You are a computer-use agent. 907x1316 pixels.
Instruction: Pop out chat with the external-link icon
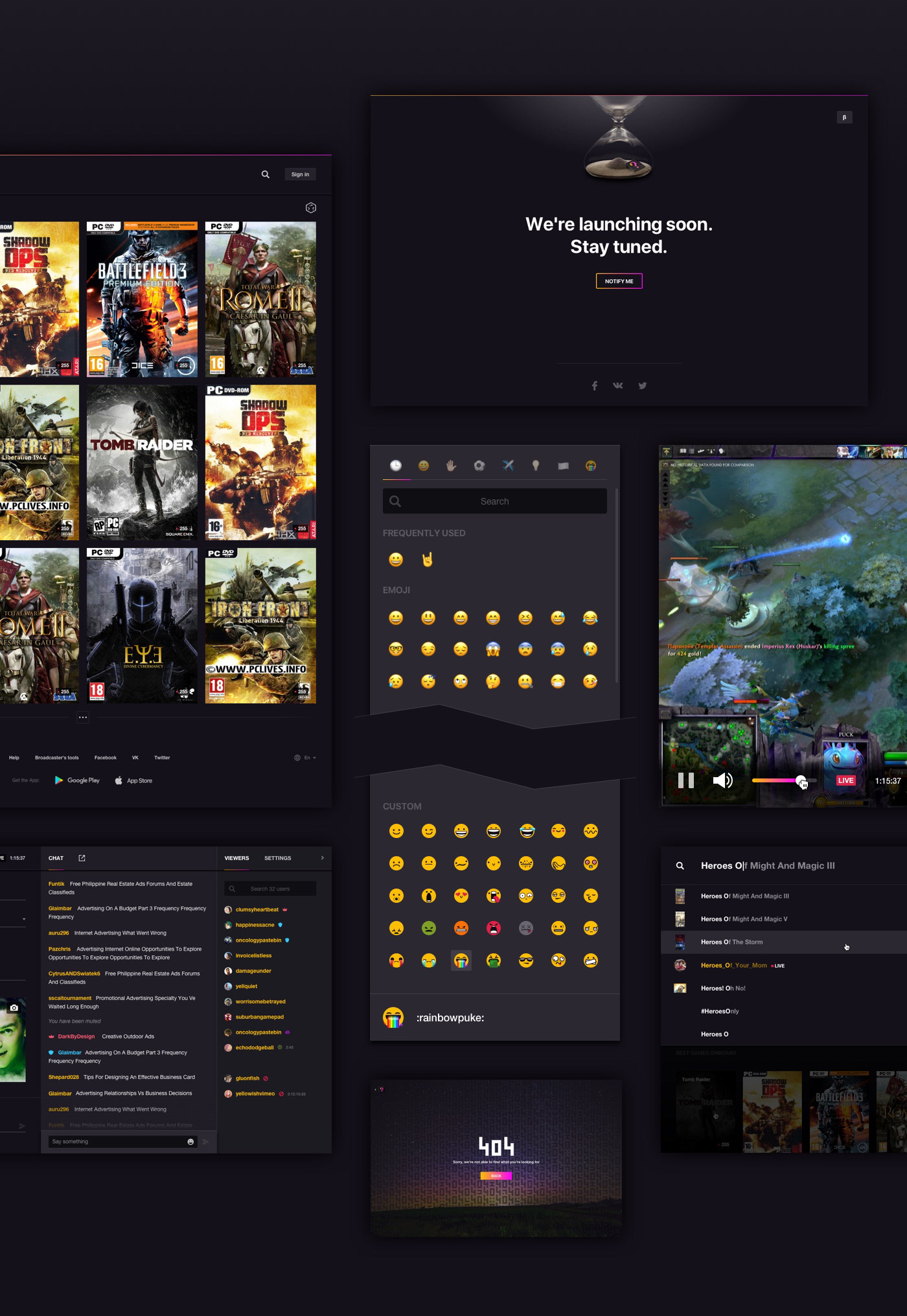click(82, 858)
